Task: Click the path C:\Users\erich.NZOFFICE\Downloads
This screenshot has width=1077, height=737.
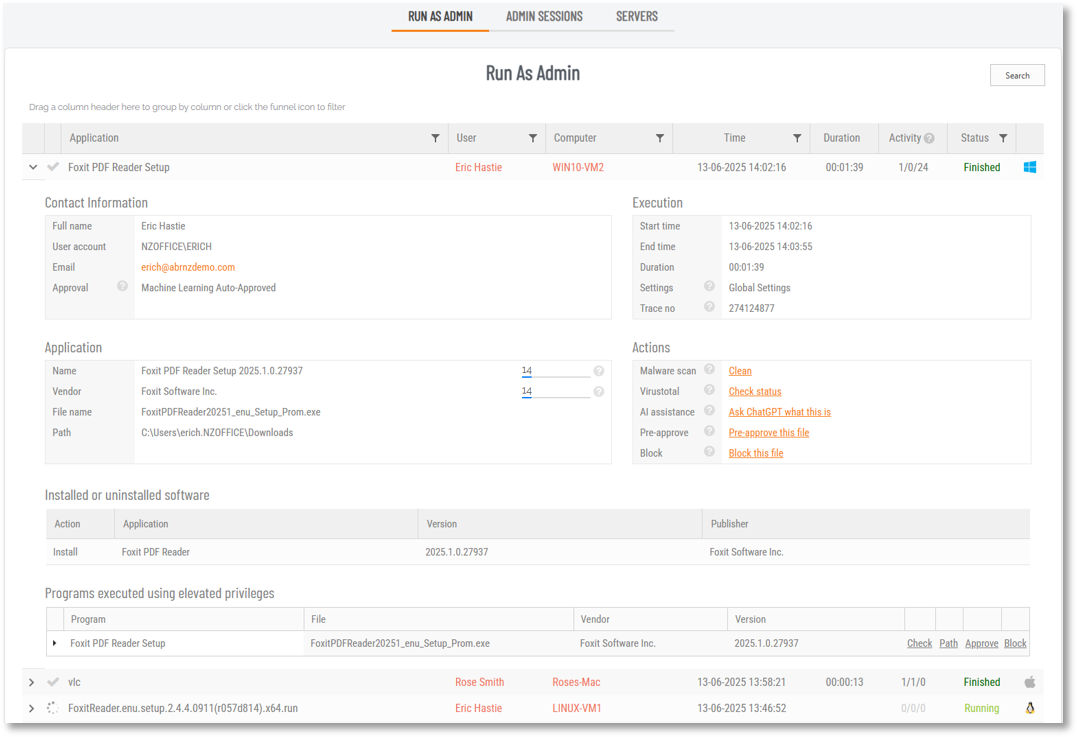Action: (x=217, y=433)
